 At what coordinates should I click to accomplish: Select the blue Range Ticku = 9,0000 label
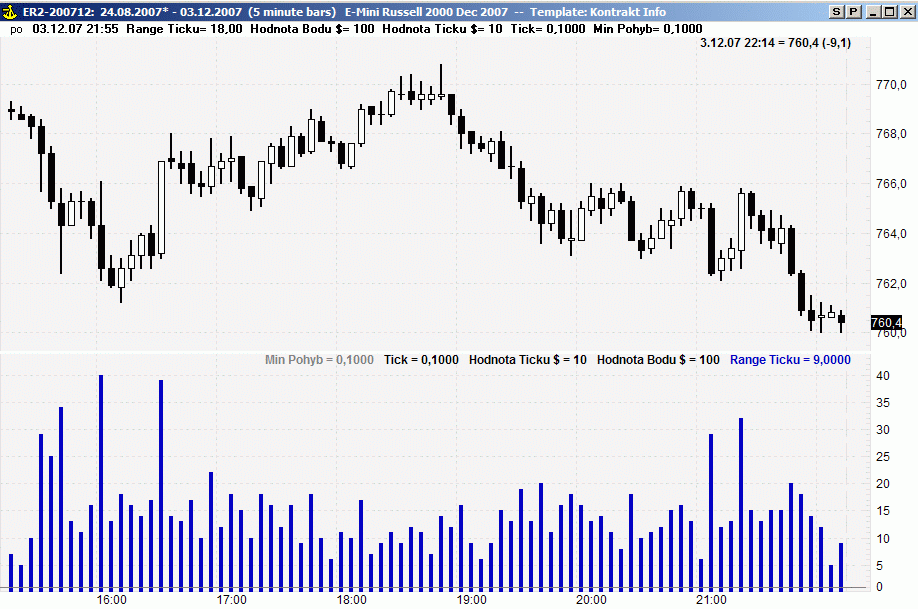click(x=790, y=360)
